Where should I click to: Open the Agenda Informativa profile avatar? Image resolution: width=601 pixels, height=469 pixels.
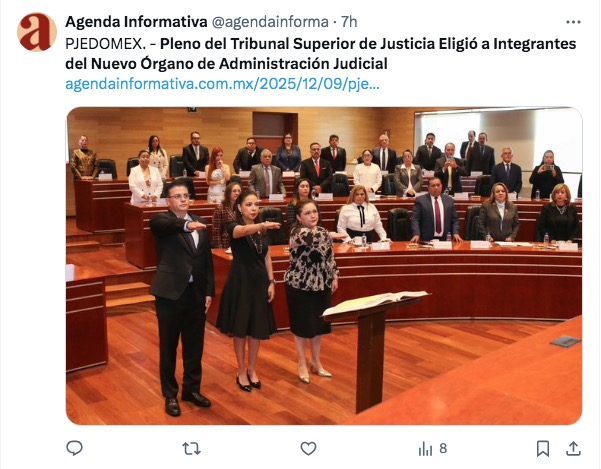click(37, 32)
